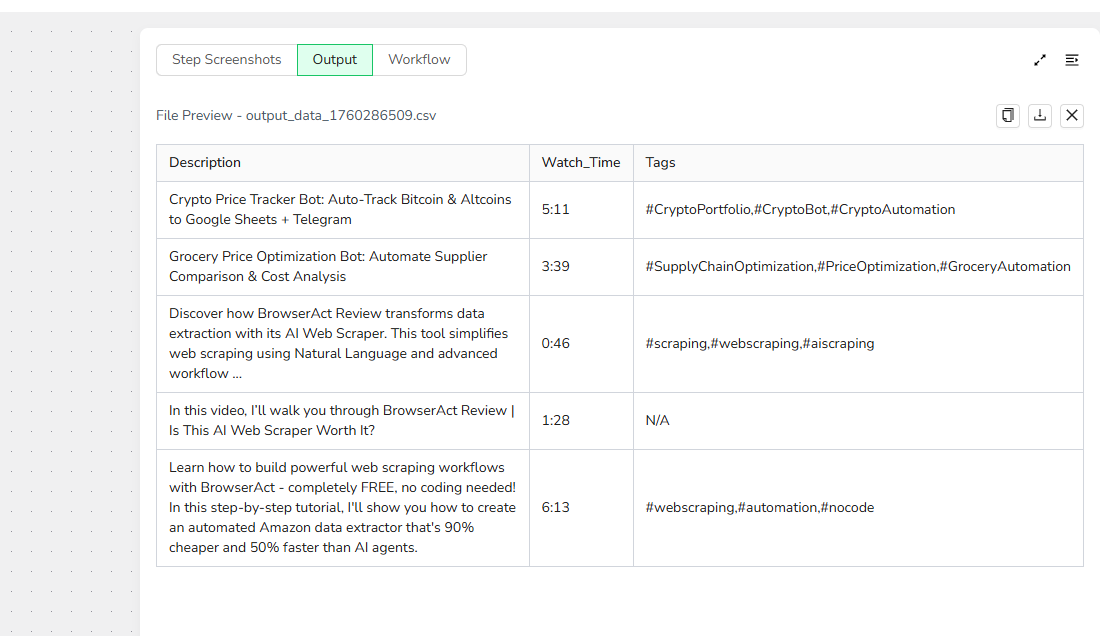Screen dimensions: 1100x636
Task: Select the Grocery Price Optimization Bot description cell
Action: pyautogui.click(x=328, y=267)
